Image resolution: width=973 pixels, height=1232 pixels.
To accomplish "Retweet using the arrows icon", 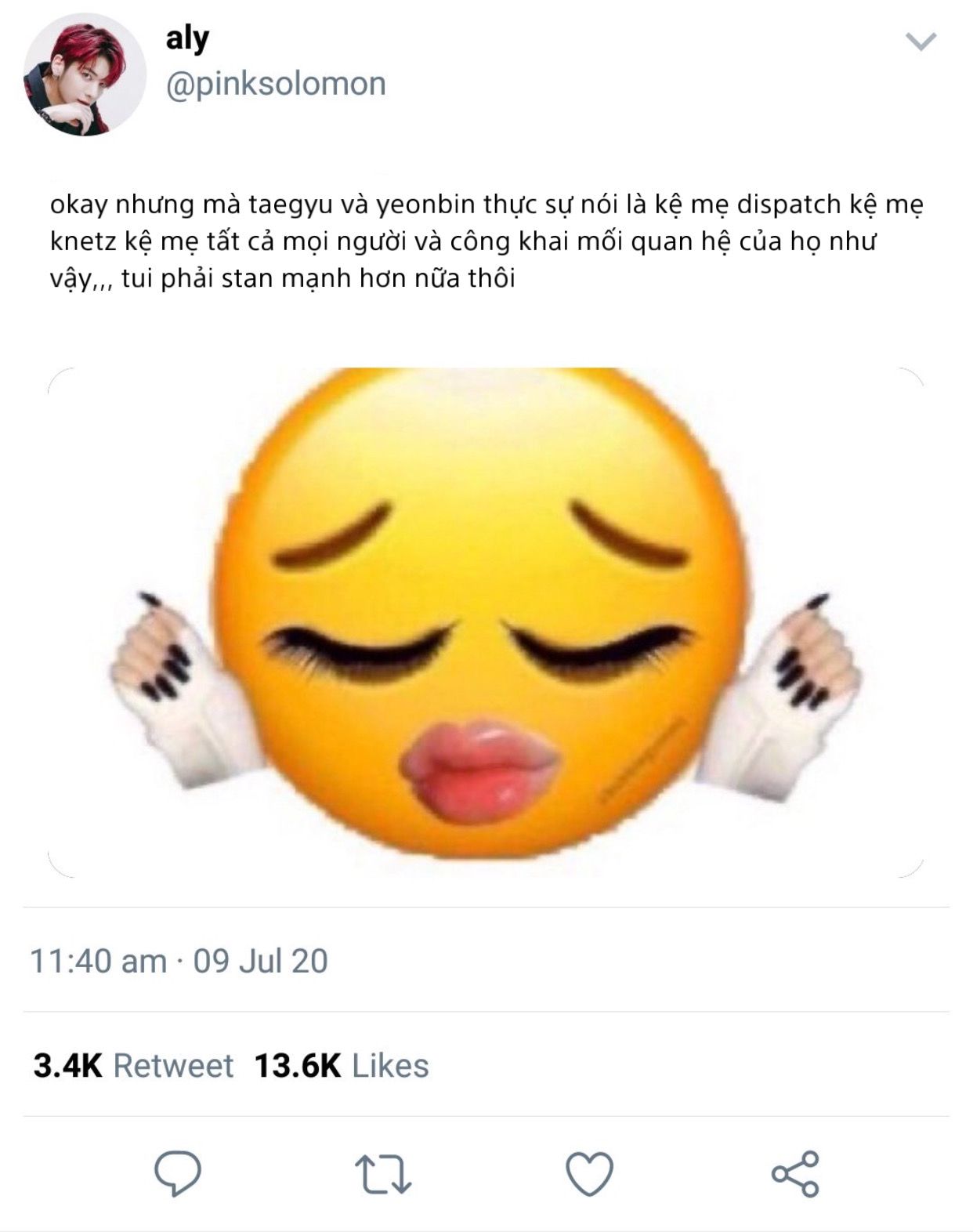I will (x=383, y=1174).
